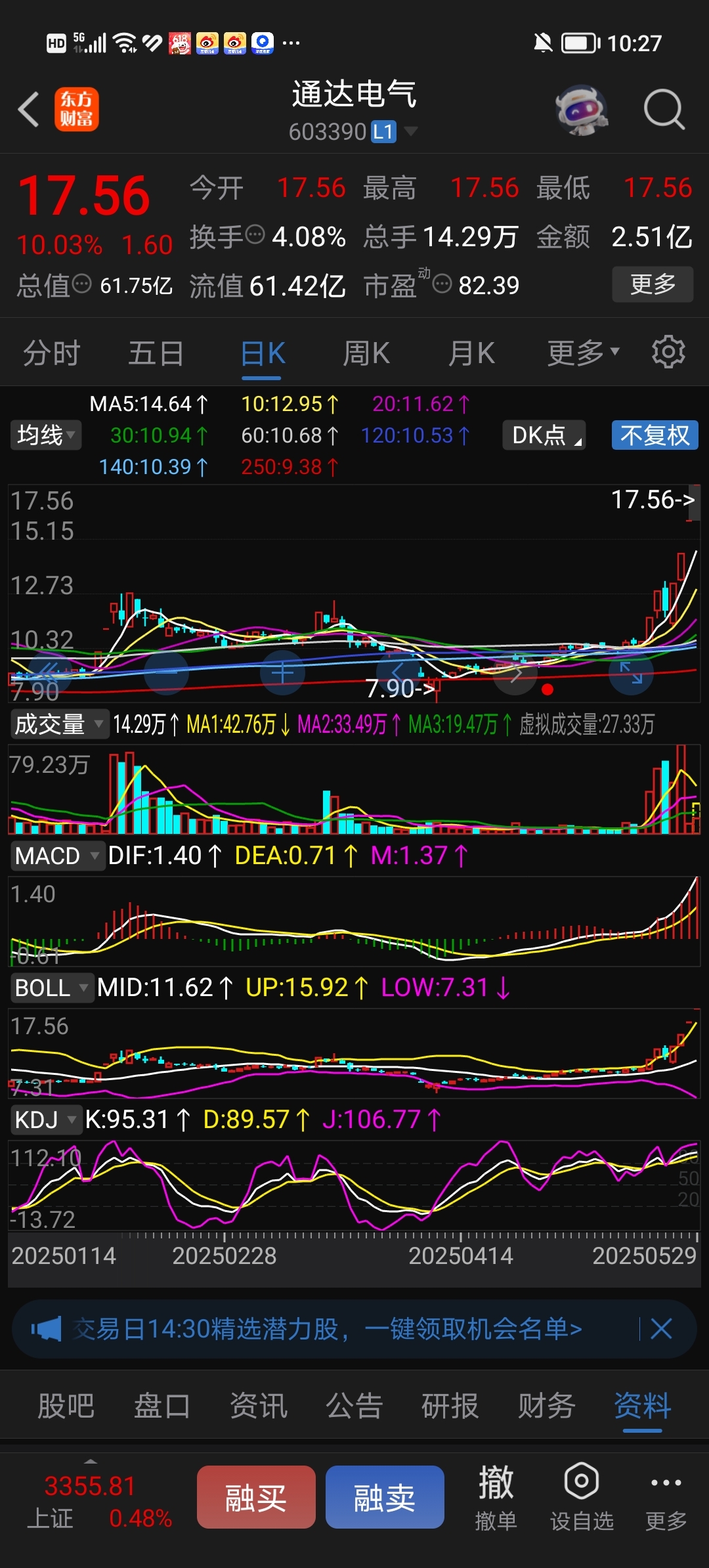The width and height of the screenshot is (709, 1568).
Task: Tap the MACD sub-chart area
Action: click(x=354, y=921)
